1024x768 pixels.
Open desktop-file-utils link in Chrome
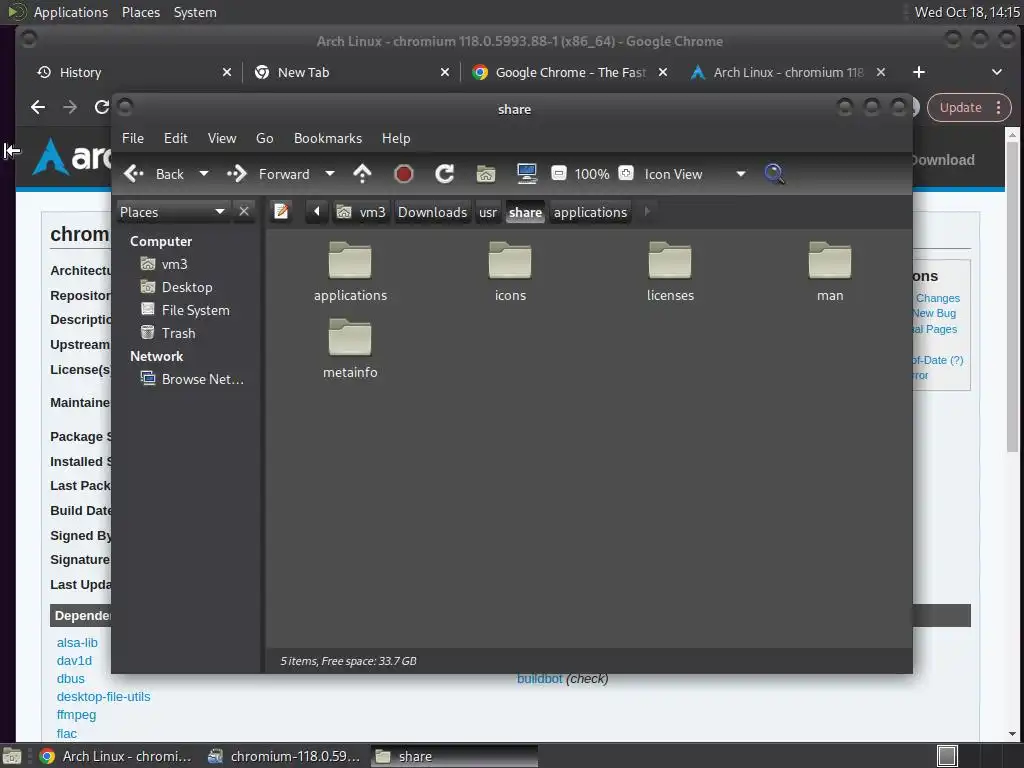[x=103, y=697]
